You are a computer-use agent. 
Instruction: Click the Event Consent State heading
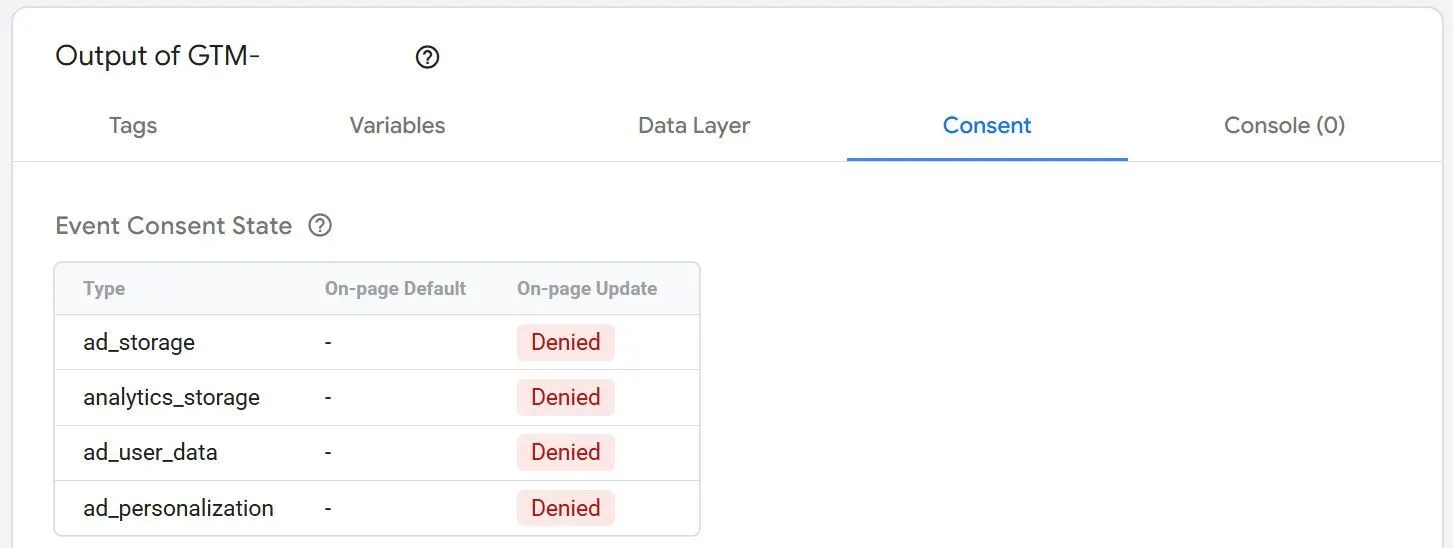pos(174,226)
